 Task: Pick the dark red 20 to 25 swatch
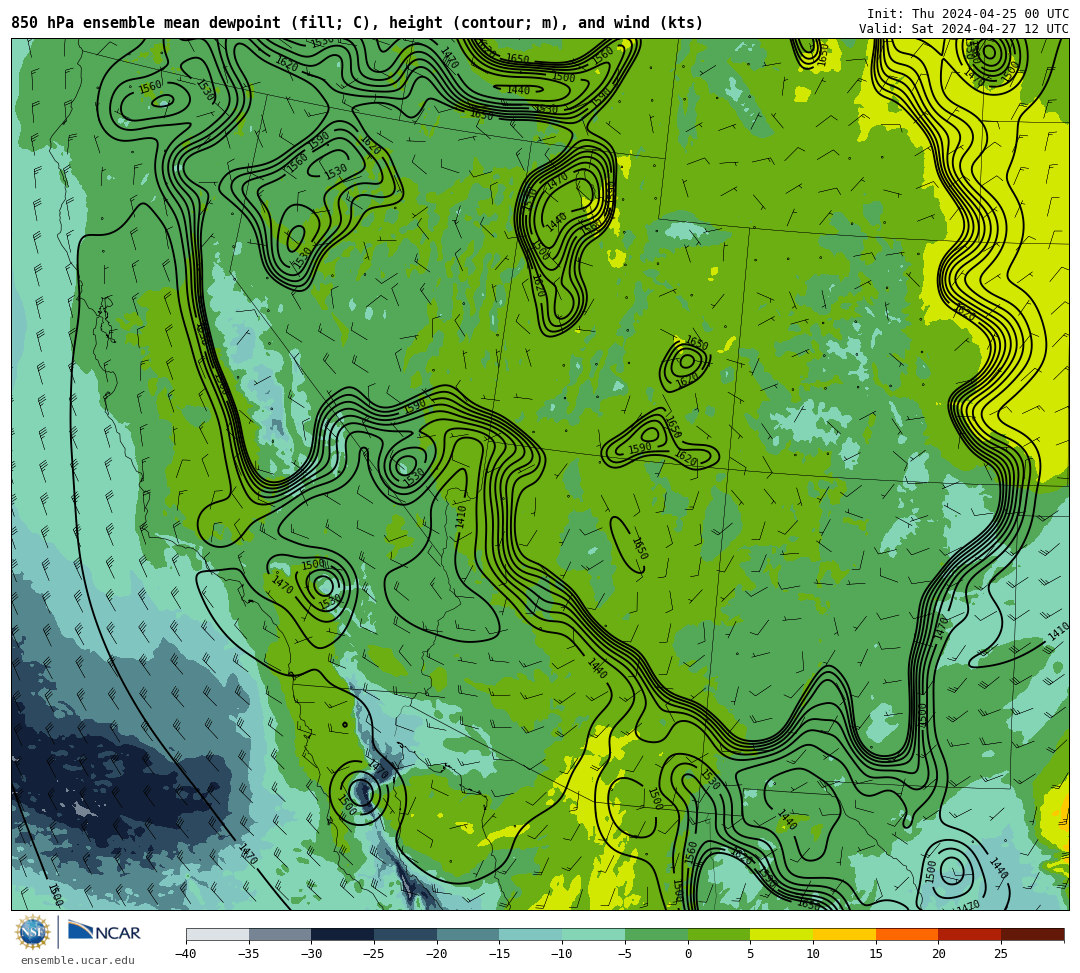tap(970, 934)
